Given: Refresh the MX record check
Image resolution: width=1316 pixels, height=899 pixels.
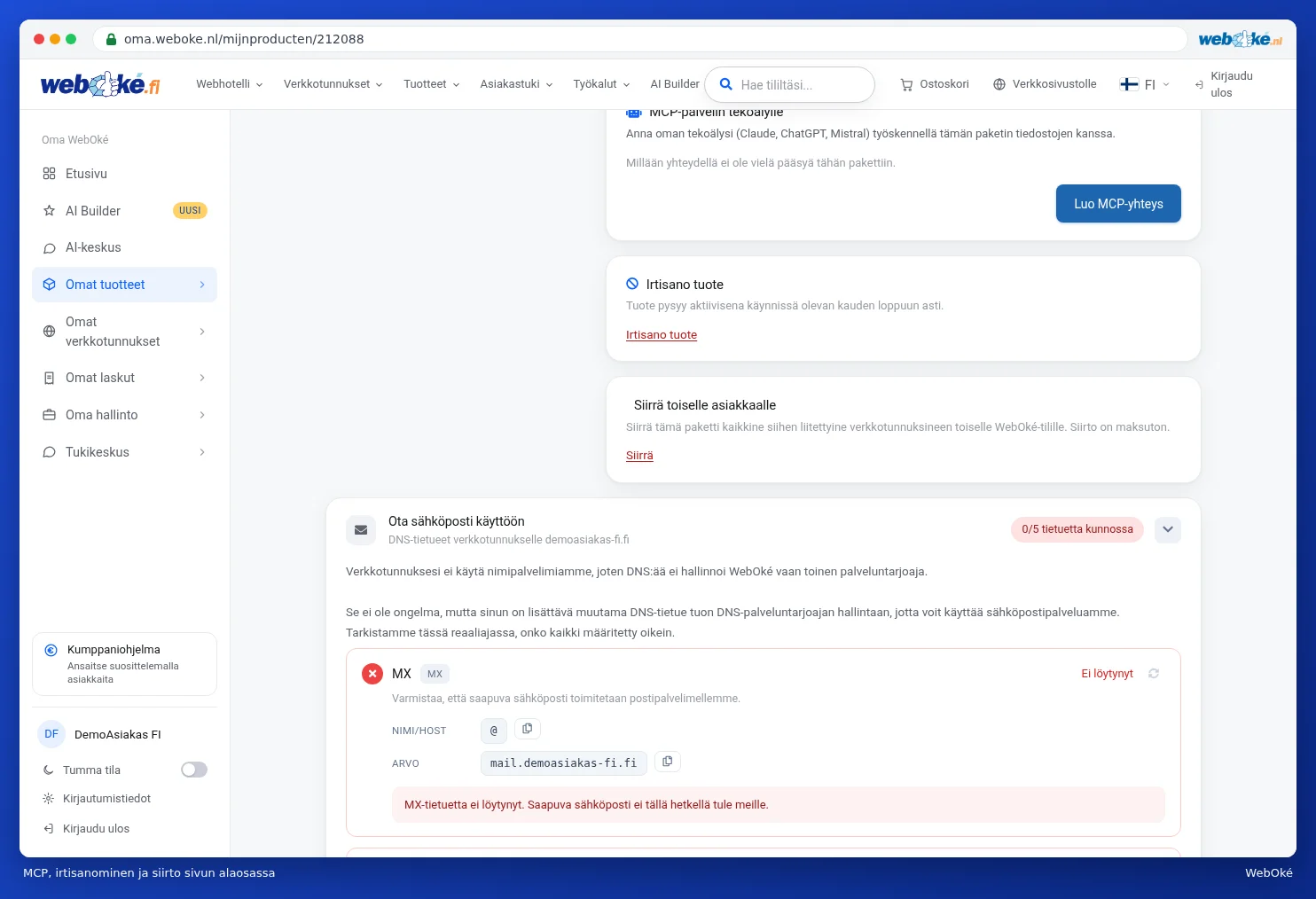Looking at the screenshot, I should coord(1154,674).
